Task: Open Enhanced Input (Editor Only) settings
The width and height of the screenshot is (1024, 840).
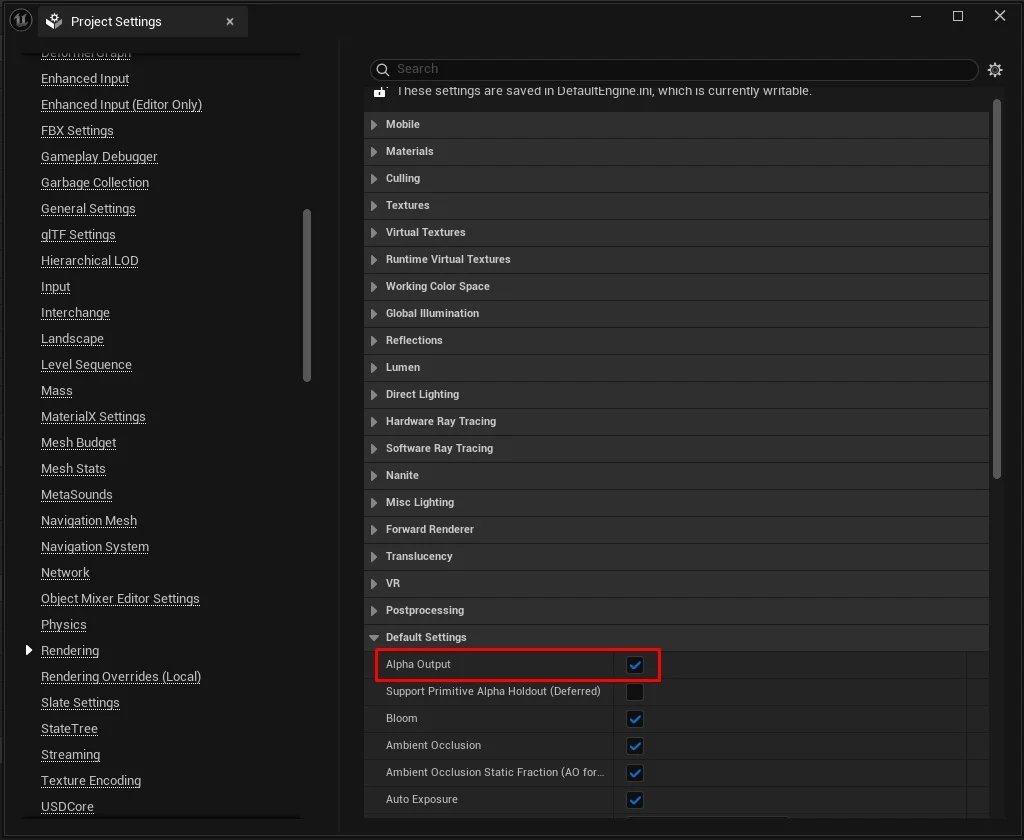Action: click(x=121, y=105)
